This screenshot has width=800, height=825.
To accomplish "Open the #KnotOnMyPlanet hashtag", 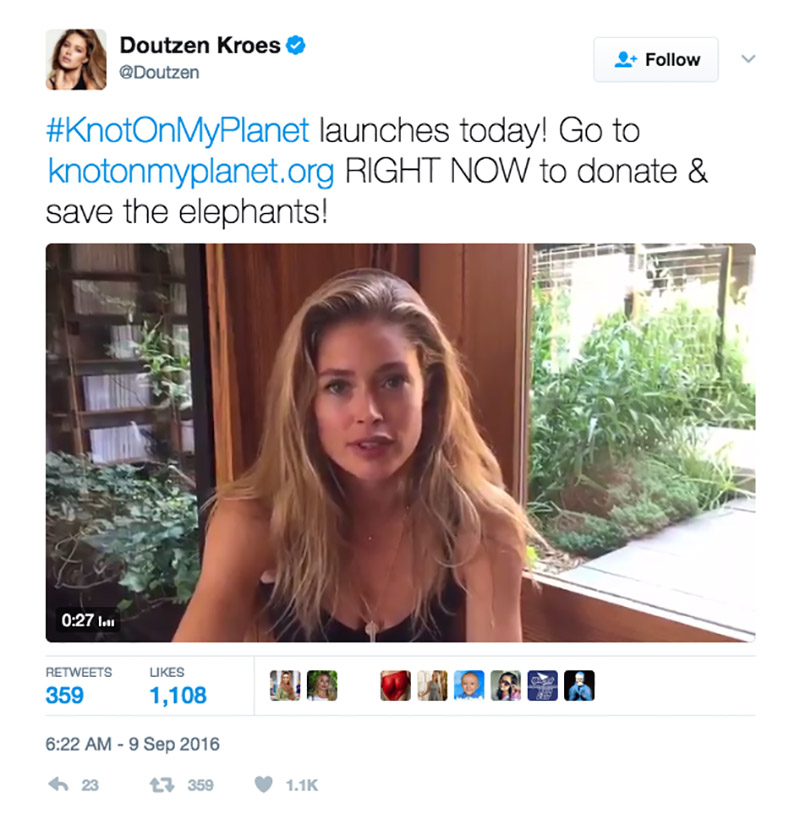I will tap(177, 130).
